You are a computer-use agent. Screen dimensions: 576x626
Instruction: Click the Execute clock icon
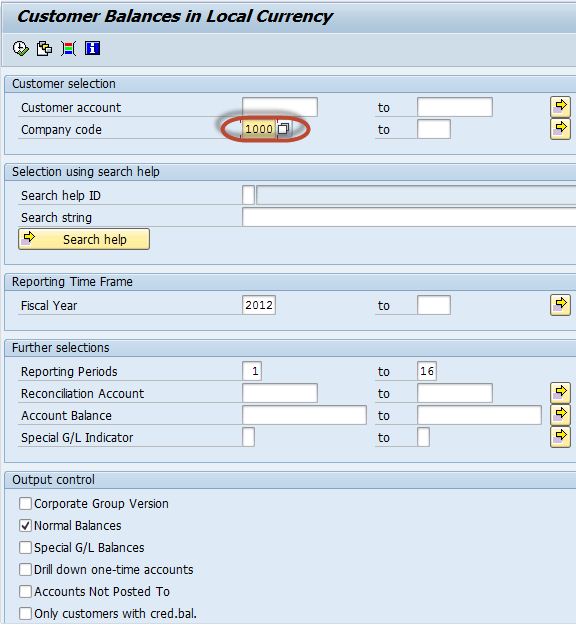click(20, 49)
